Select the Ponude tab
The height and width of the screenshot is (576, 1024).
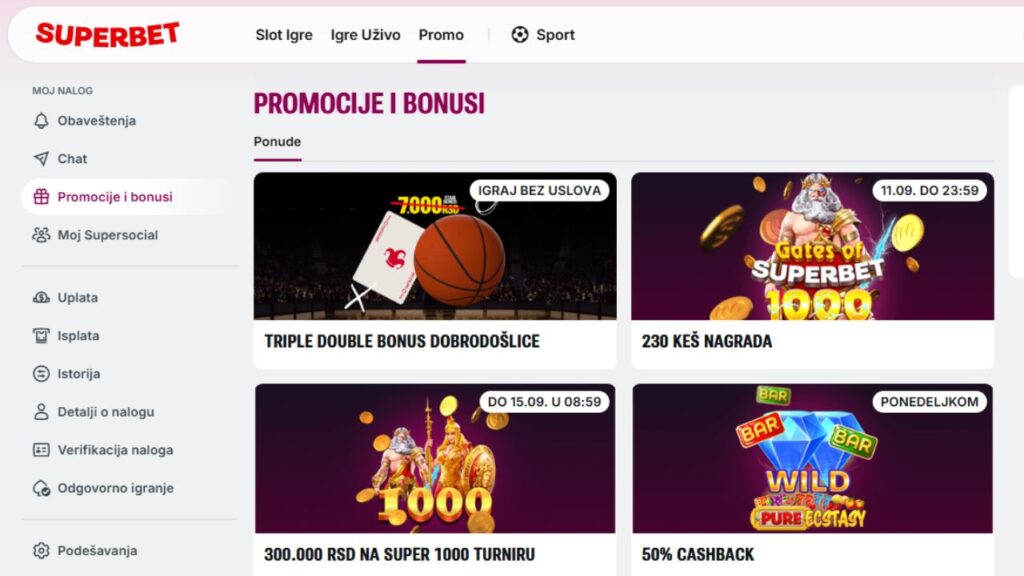pos(278,142)
